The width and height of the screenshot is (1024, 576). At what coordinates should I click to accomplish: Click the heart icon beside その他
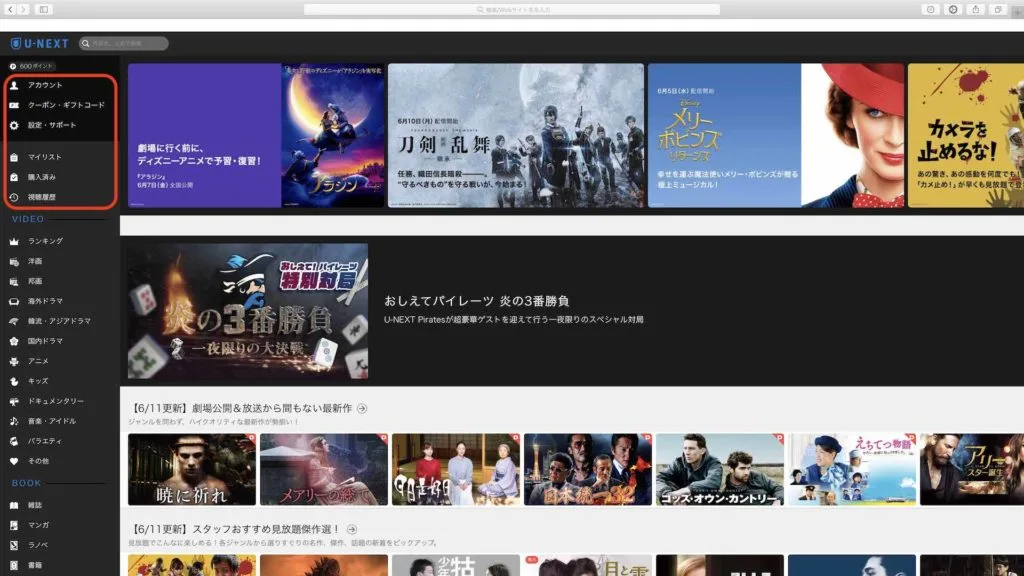click(x=14, y=461)
